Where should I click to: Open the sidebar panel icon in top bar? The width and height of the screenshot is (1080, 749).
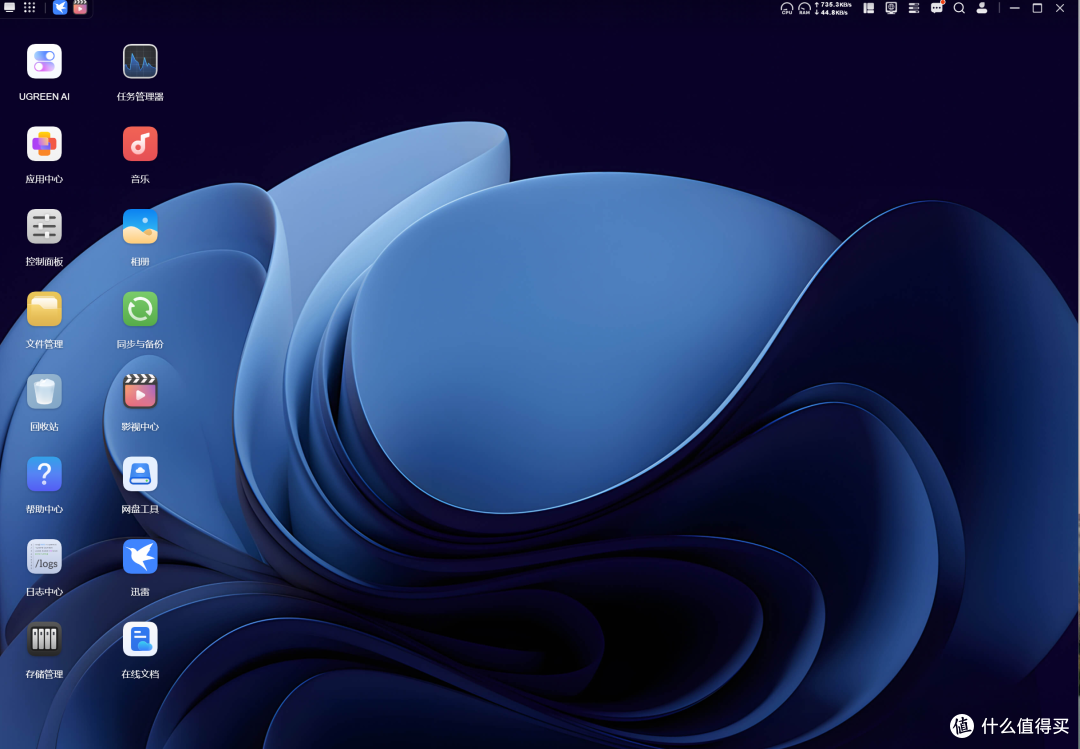(869, 8)
